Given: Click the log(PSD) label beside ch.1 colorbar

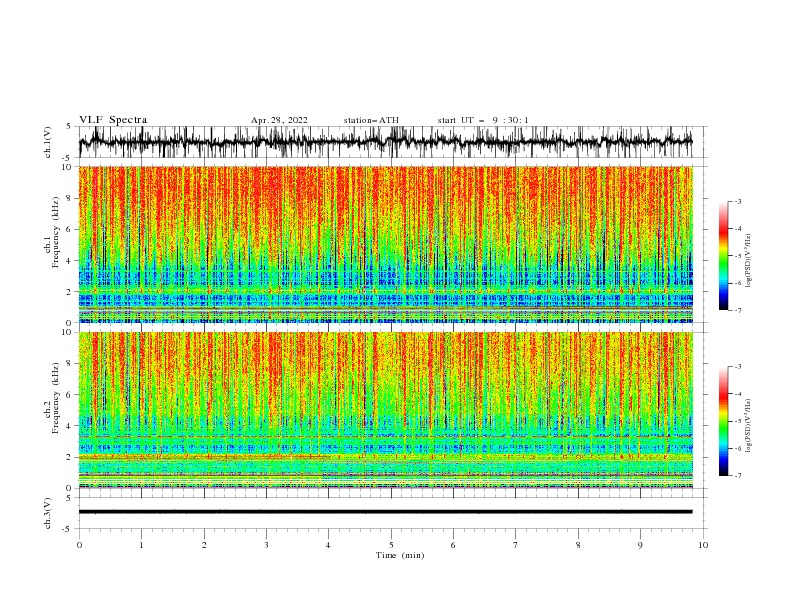Looking at the screenshot, I should pos(749,261).
